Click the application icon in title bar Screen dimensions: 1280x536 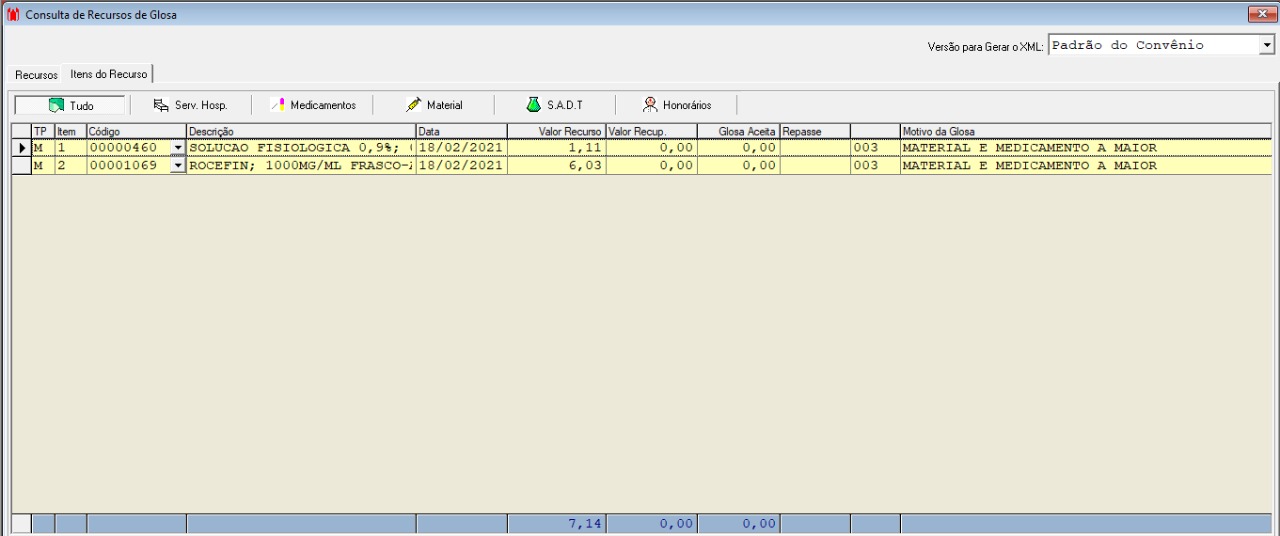[x=13, y=15]
